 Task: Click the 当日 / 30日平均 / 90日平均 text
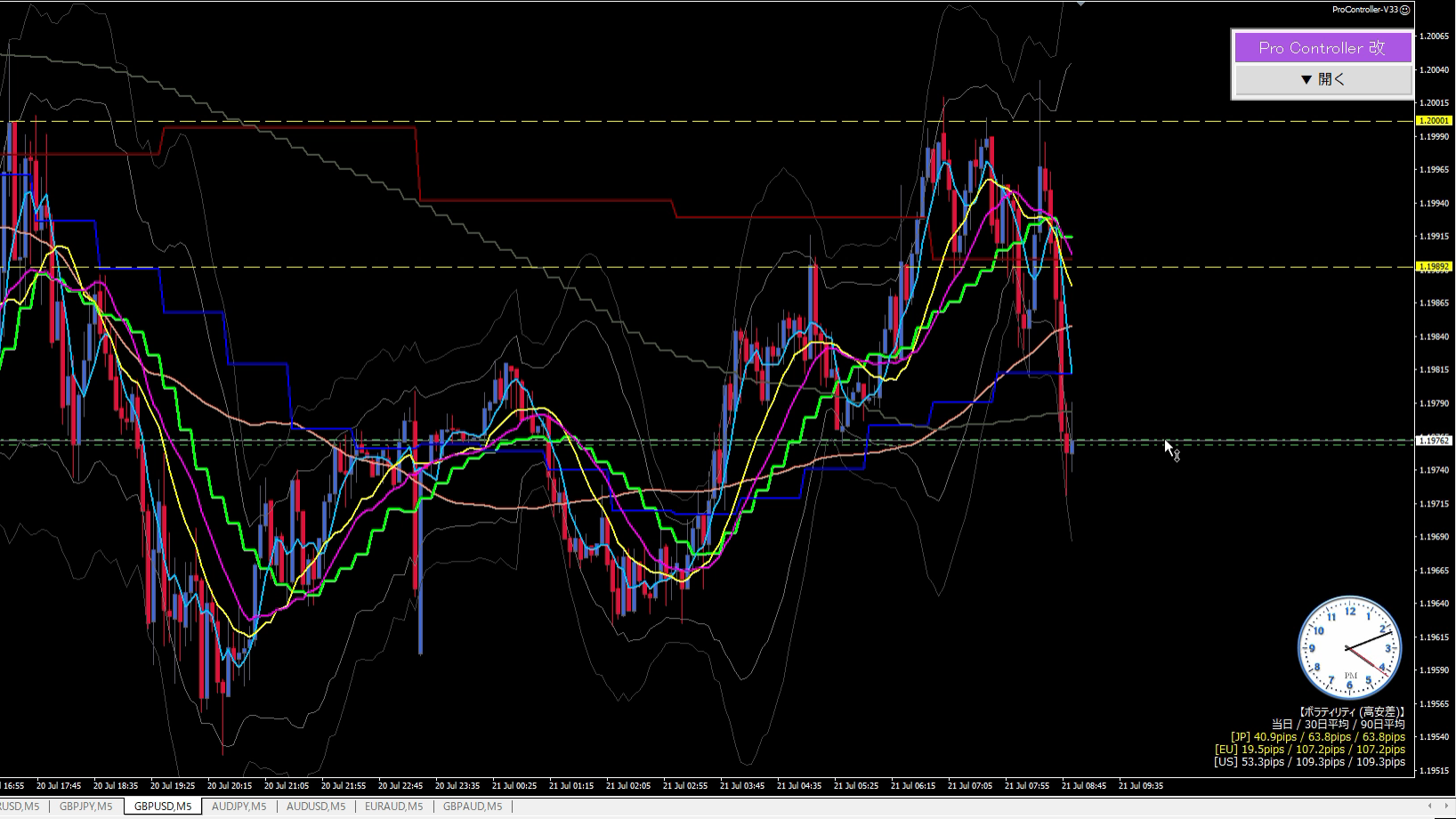click(x=1339, y=725)
